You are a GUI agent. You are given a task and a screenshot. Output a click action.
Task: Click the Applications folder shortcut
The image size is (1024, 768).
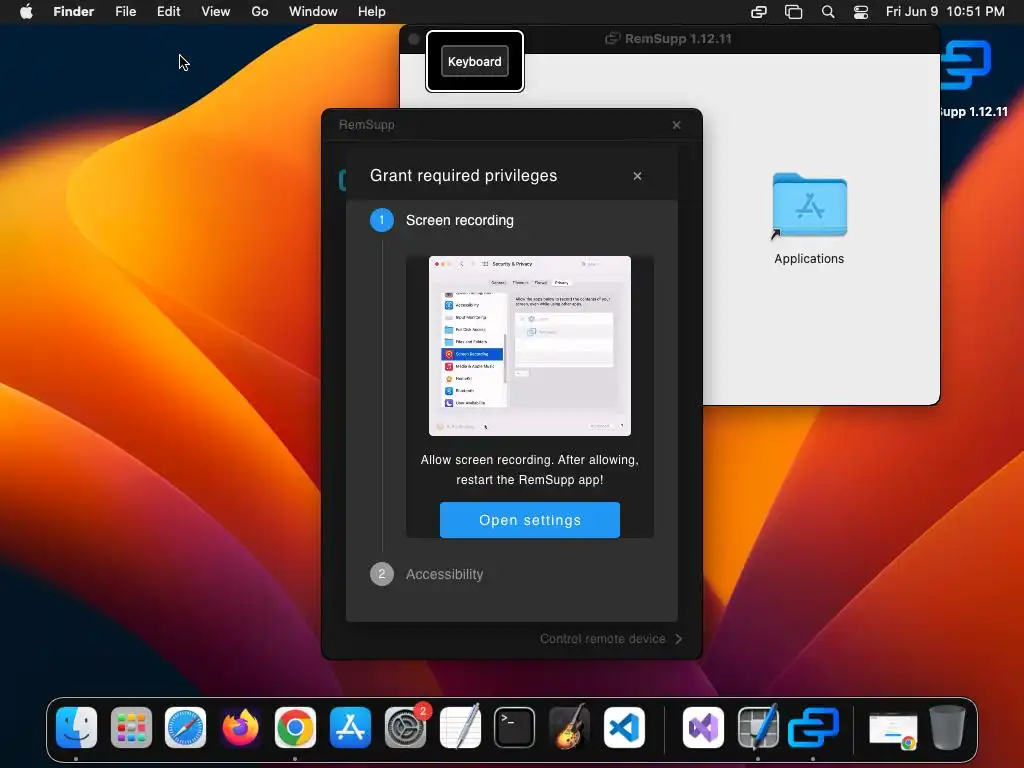809,219
